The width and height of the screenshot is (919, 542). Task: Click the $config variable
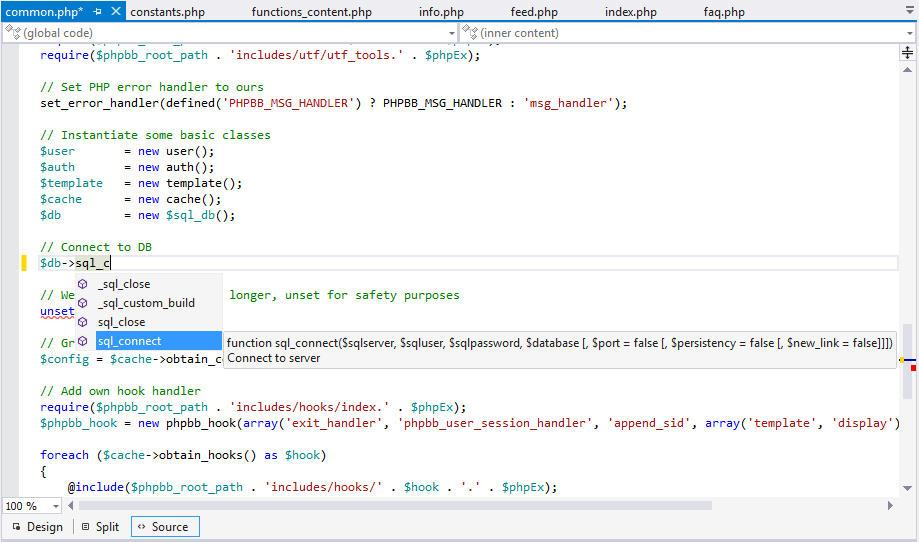coord(64,359)
